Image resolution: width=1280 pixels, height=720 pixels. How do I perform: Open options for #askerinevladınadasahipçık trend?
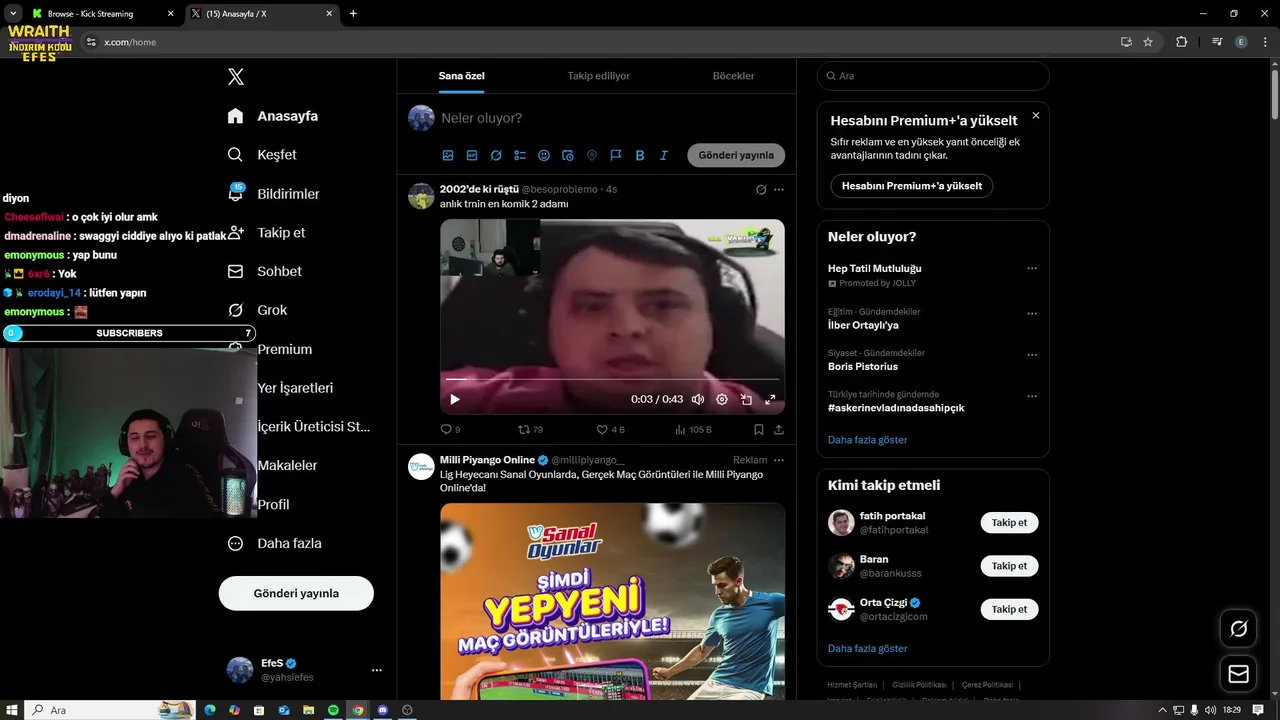coord(1032,396)
